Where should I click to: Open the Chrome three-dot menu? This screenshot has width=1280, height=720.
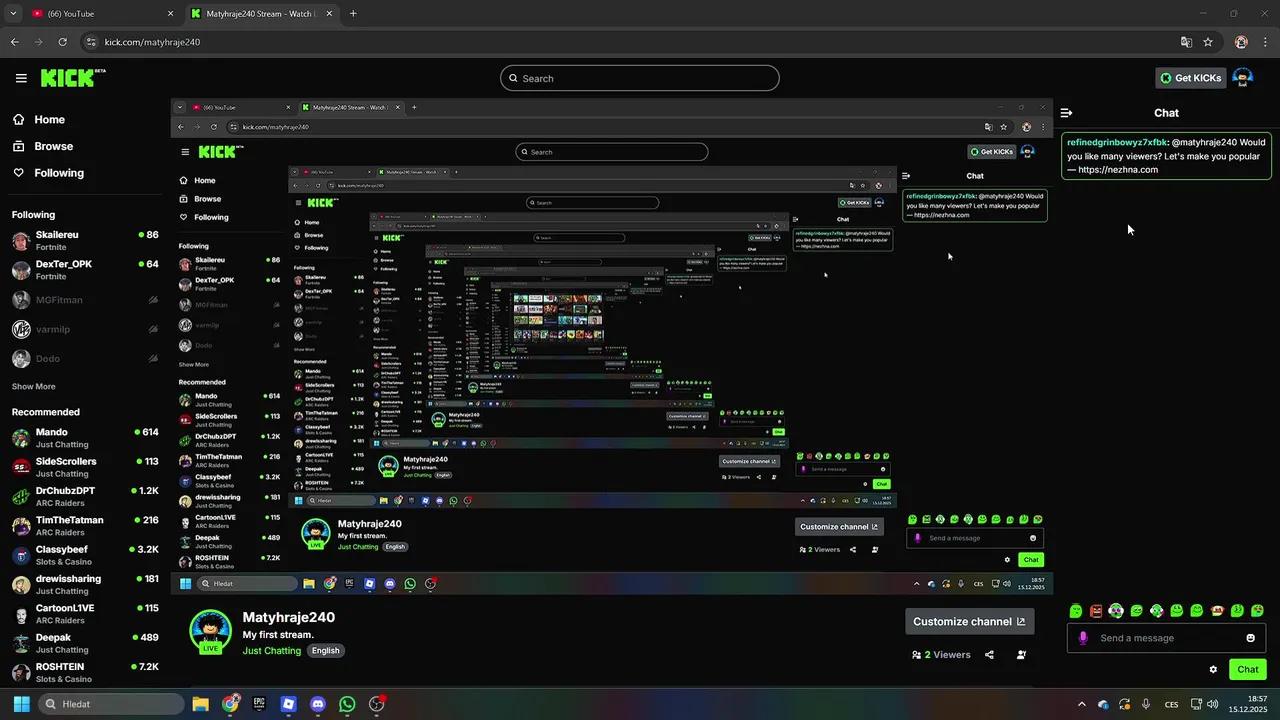[1265, 42]
